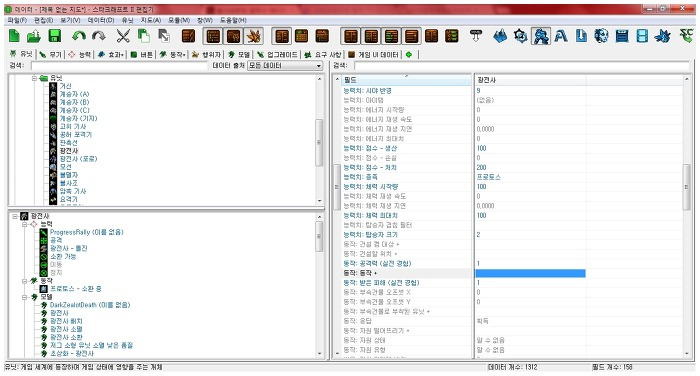Open the 효과 tab dropdown arrow
Viewport: 700px width, 376px height.
tap(123, 55)
